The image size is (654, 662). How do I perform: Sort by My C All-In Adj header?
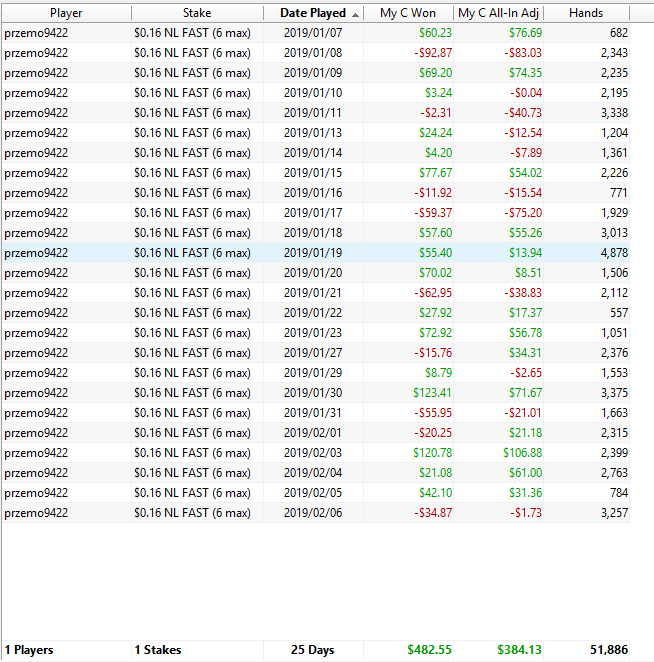point(498,13)
